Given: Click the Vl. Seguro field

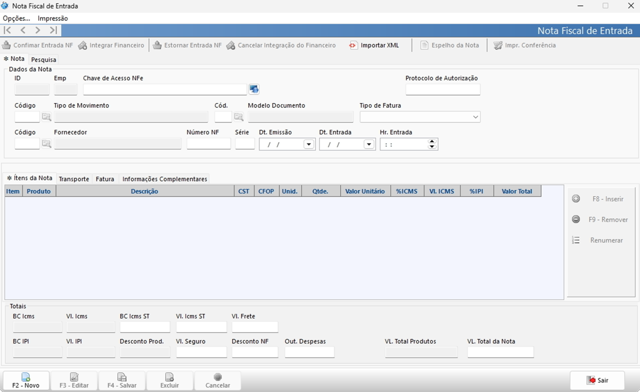Looking at the screenshot, I should click(201, 352).
